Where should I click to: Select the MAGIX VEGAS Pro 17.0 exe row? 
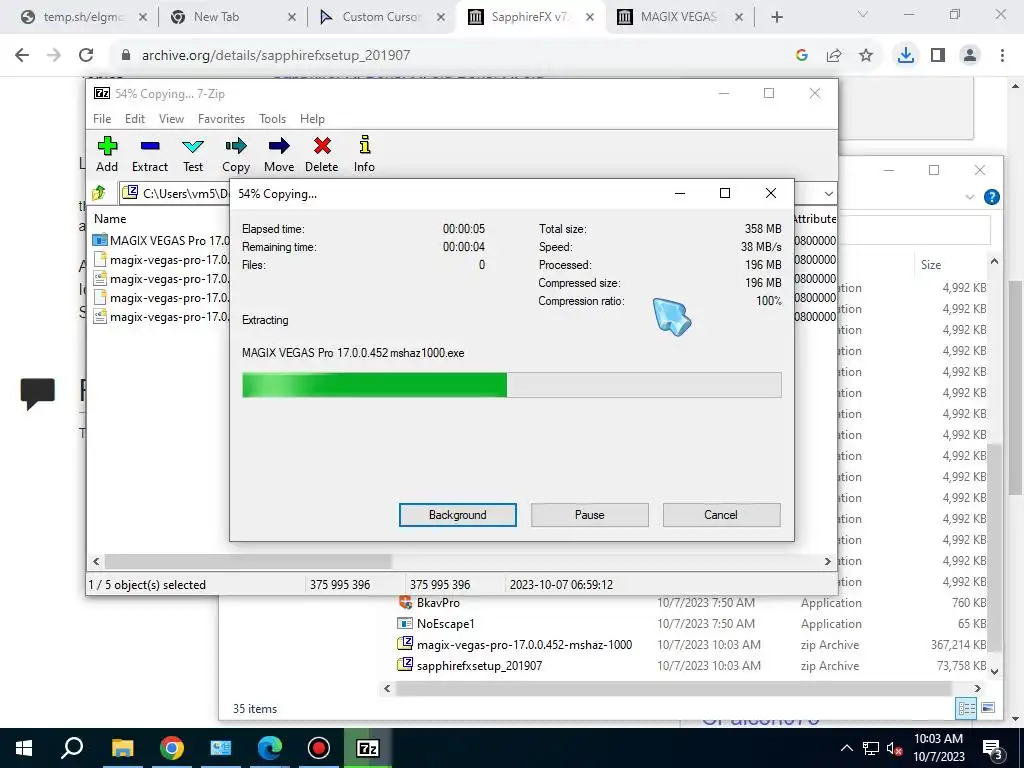click(x=161, y=240)
